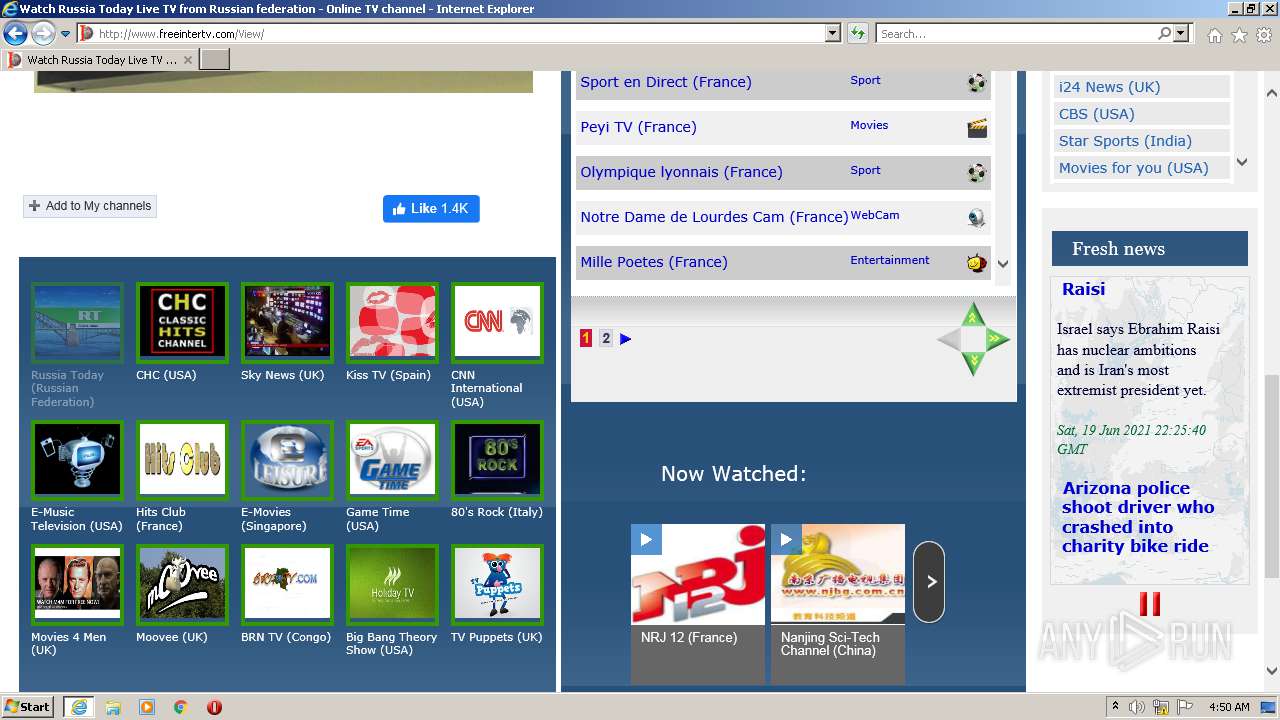Open Hits Club (France) thumbnail
Viewport: 1280px width, 720px height.
click(182, 460)
